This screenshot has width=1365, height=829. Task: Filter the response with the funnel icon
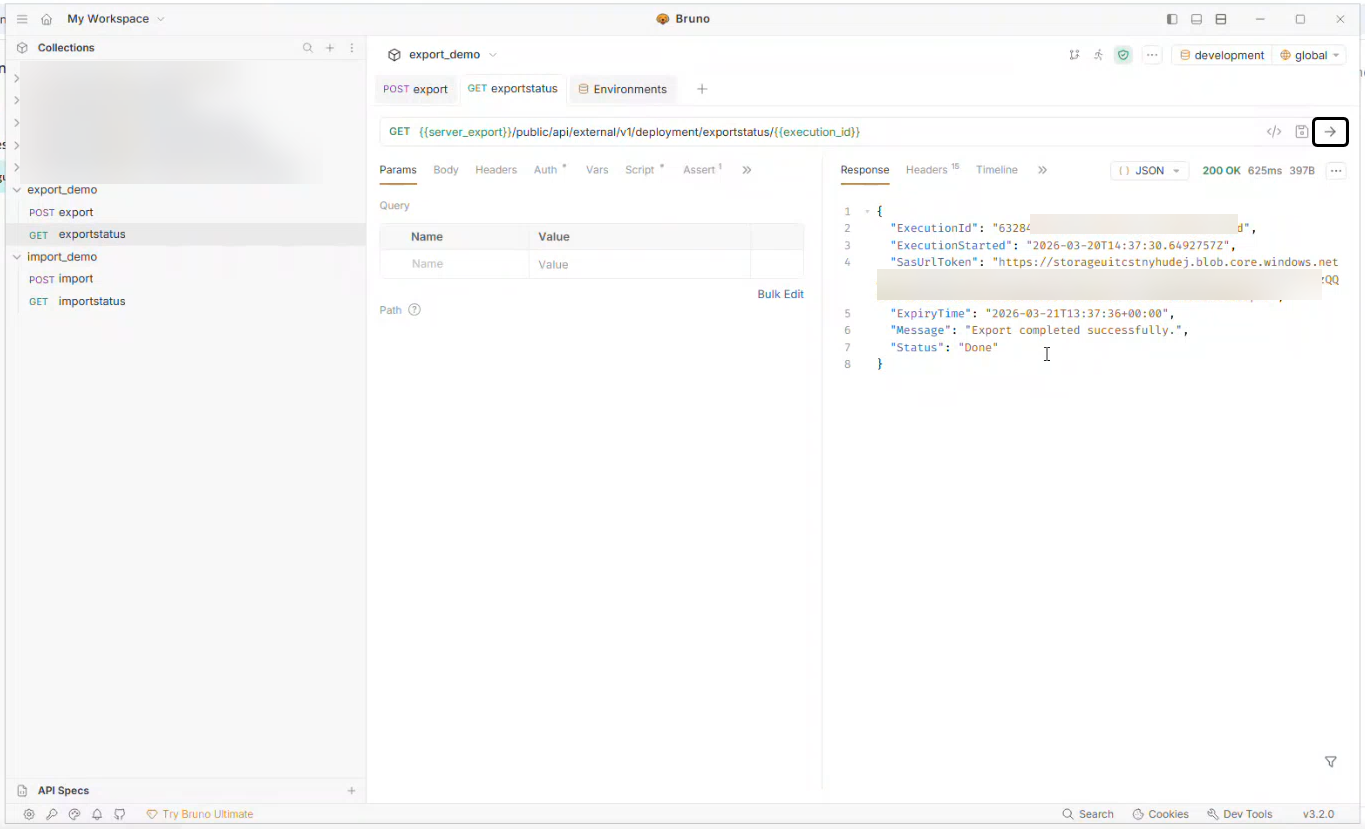coord(1331,762)
